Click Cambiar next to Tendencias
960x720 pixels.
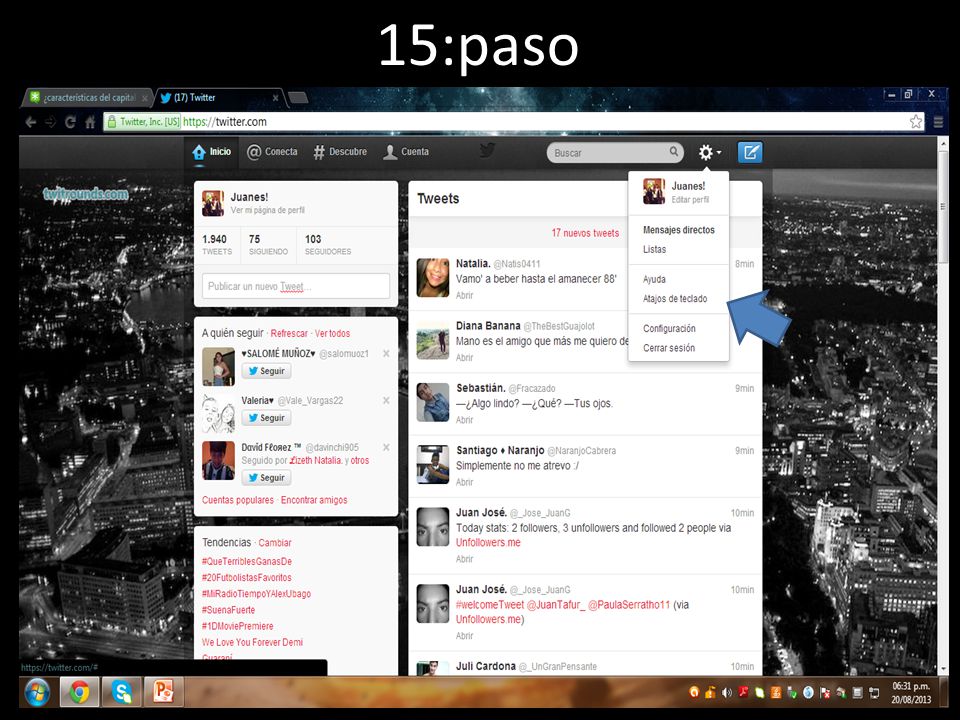point(275,543)
